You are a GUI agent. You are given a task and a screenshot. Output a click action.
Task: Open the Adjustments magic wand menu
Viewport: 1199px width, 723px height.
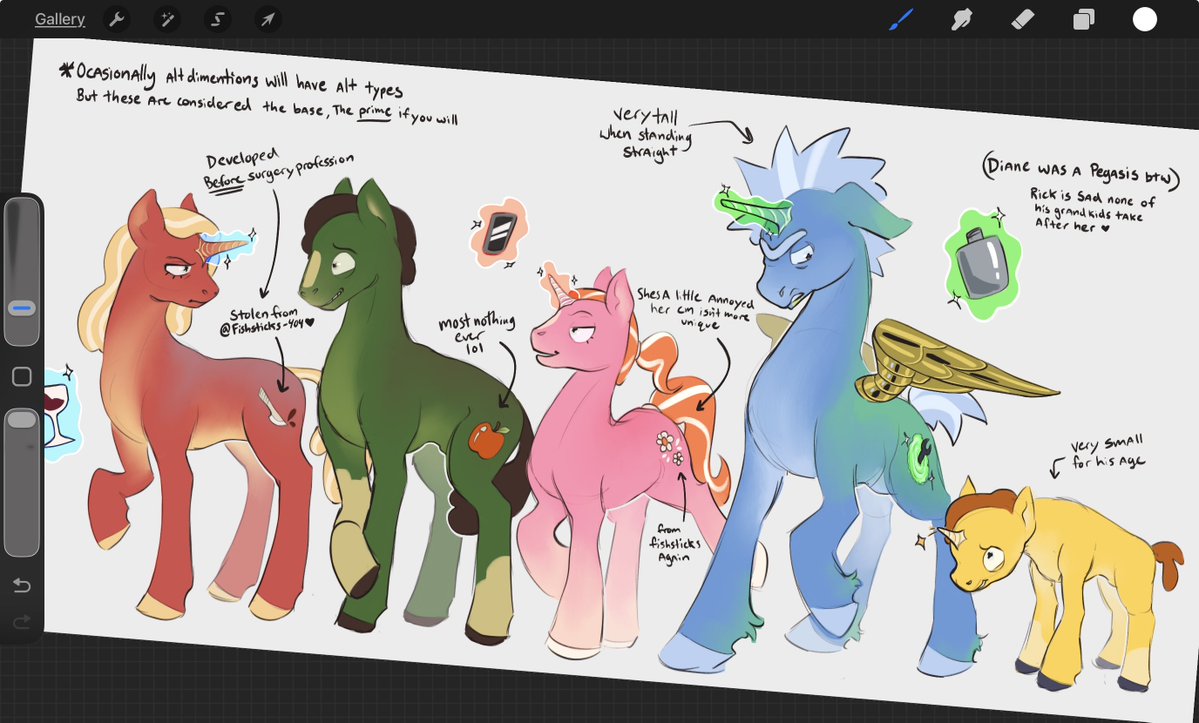[x=167, y=19]
